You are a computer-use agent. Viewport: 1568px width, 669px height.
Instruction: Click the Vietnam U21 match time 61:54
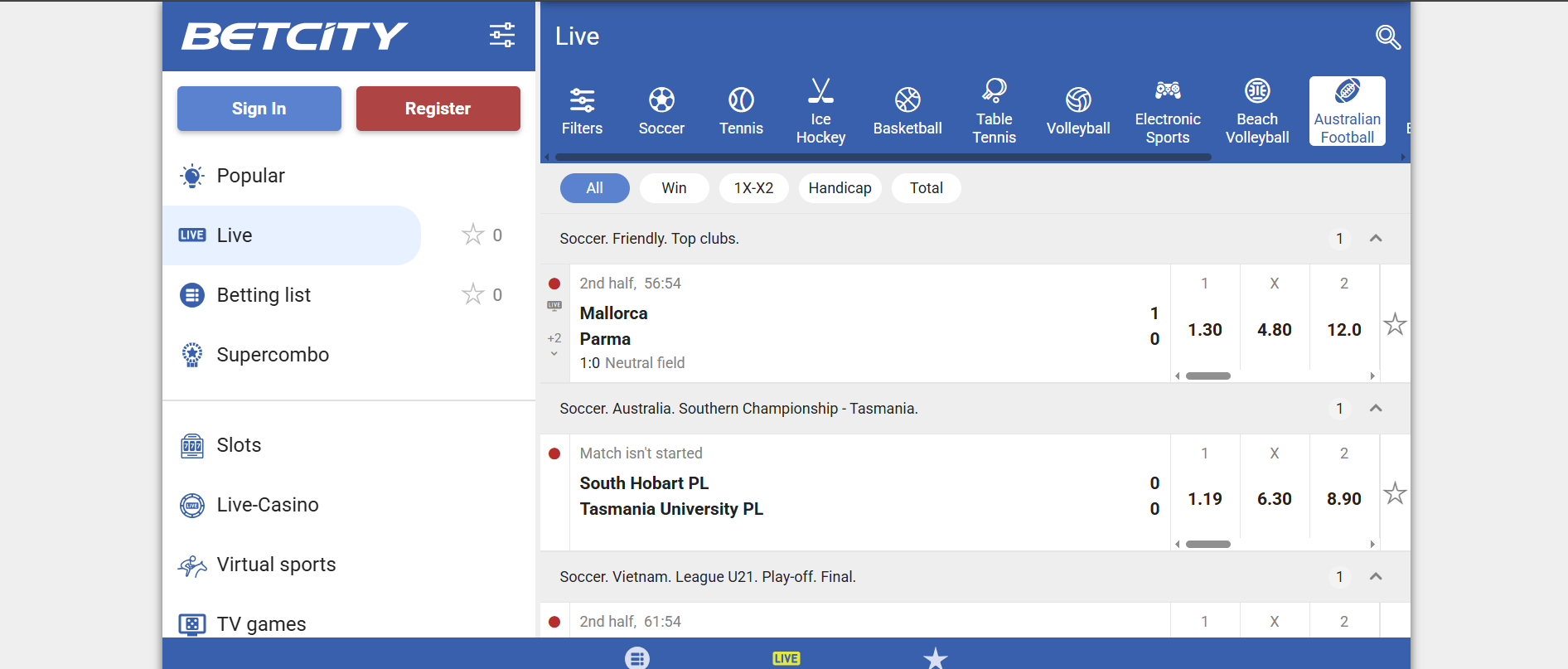point(662,622)
